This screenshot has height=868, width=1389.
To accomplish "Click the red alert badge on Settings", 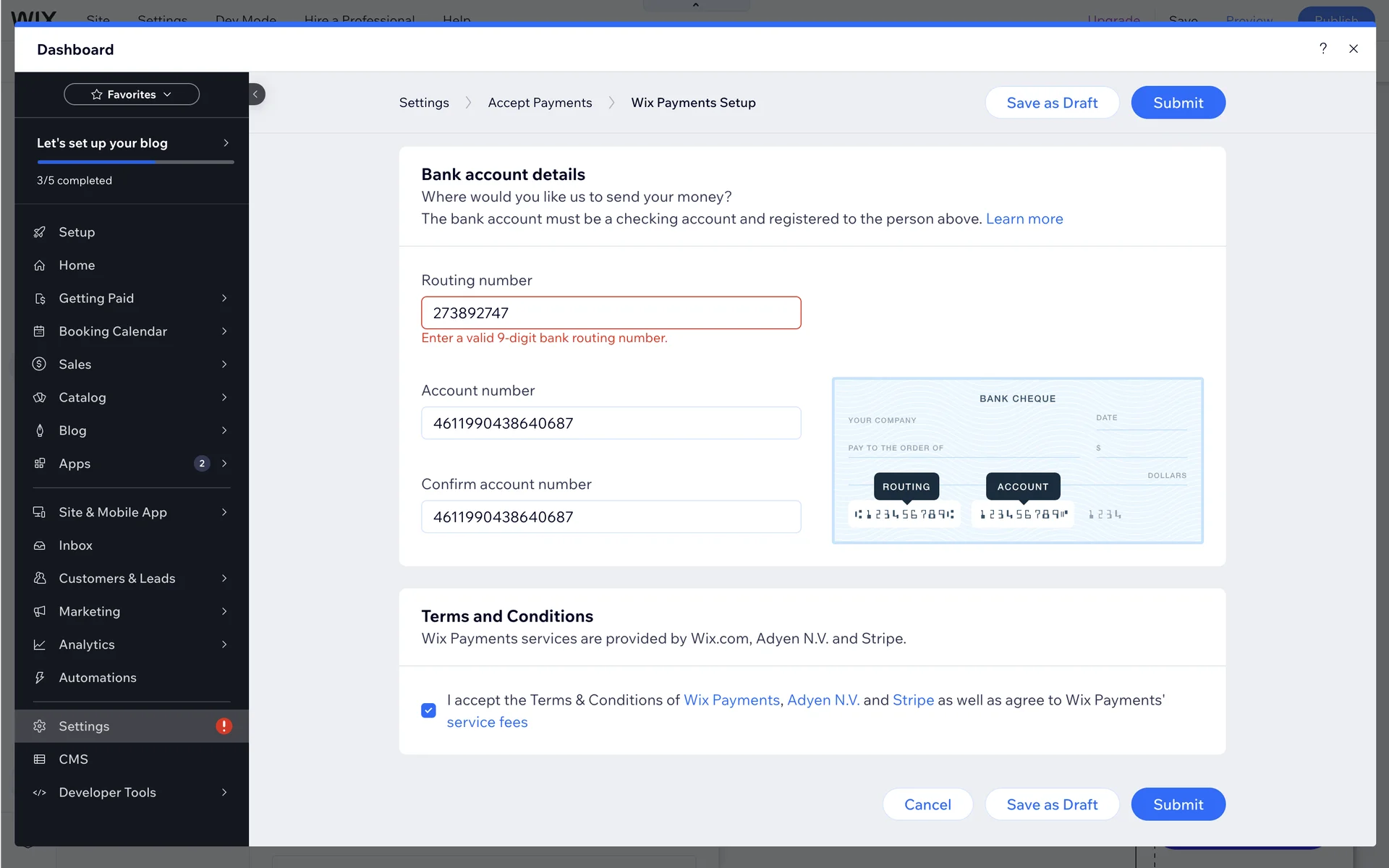I will (x=224, y=726).
